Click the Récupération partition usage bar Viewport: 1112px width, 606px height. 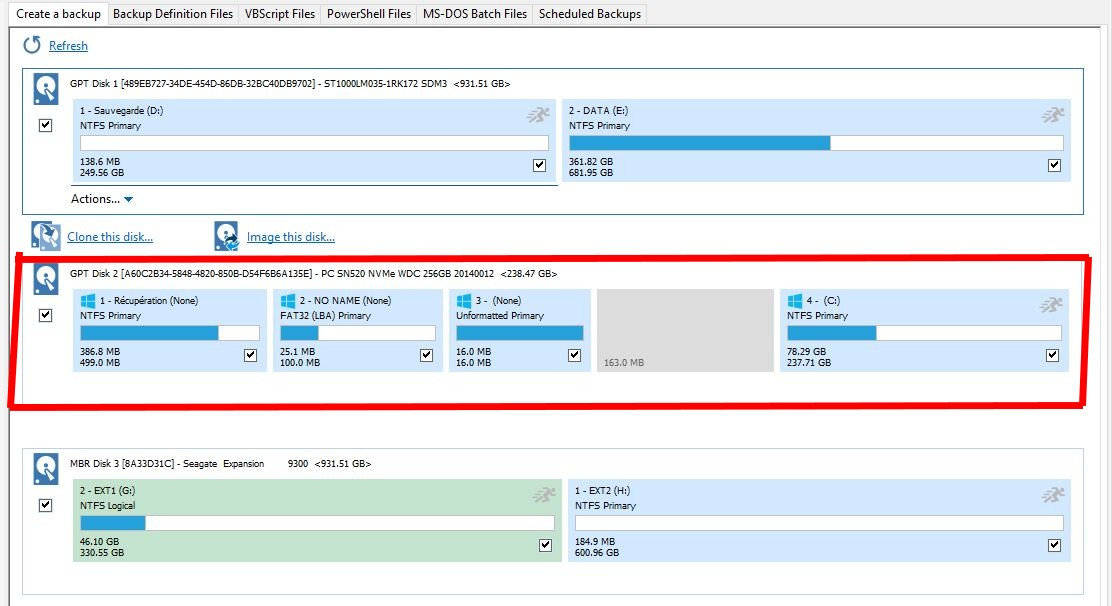169,333
